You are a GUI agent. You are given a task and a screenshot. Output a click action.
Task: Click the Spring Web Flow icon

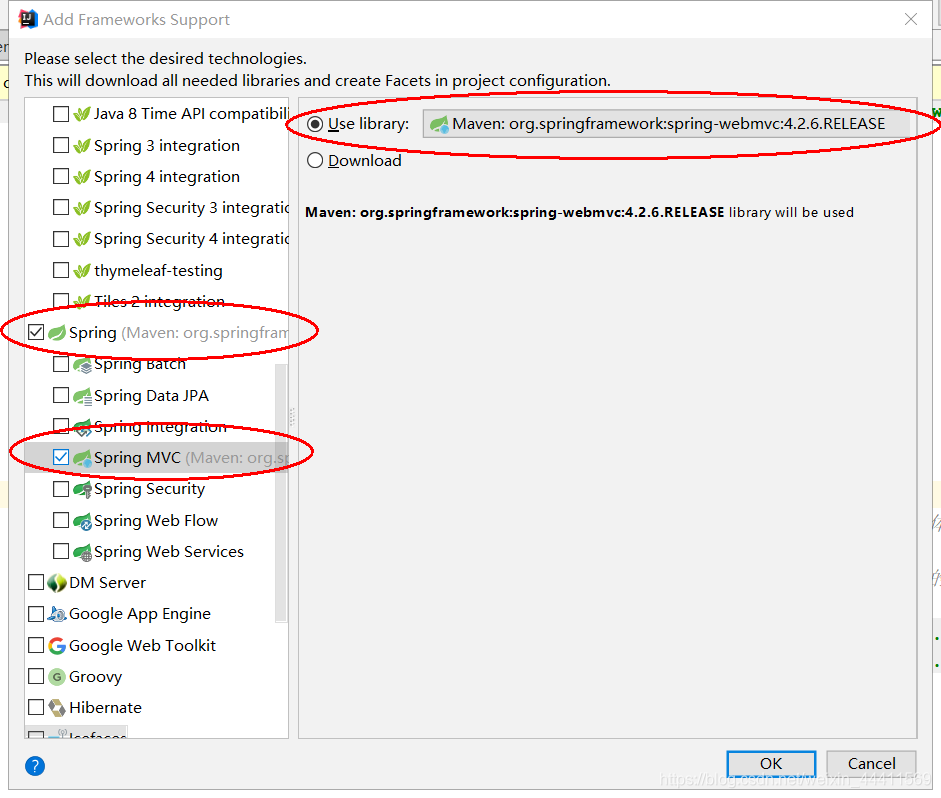click(82, 521)
